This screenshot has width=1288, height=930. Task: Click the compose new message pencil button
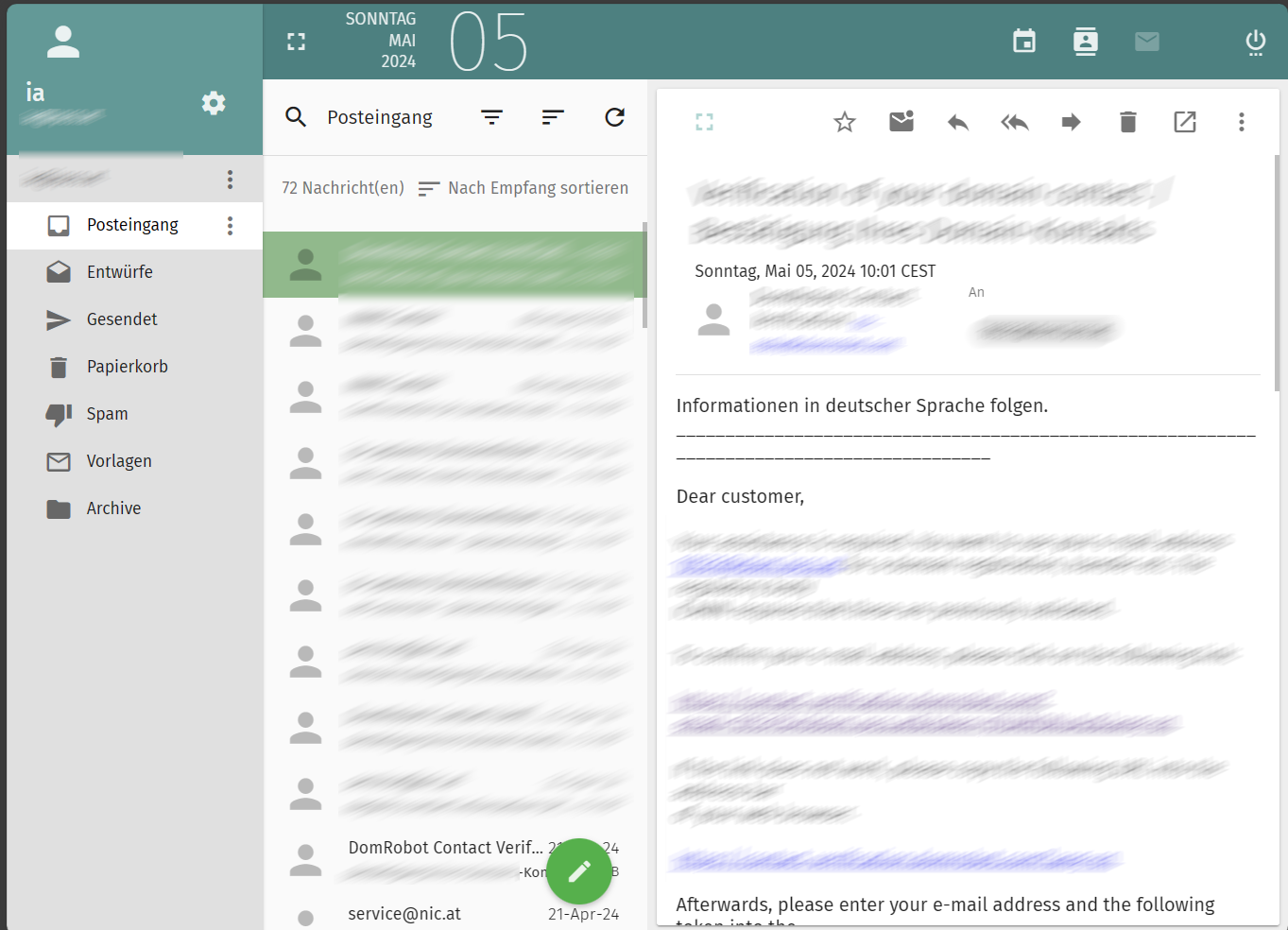tap(578, 871)
